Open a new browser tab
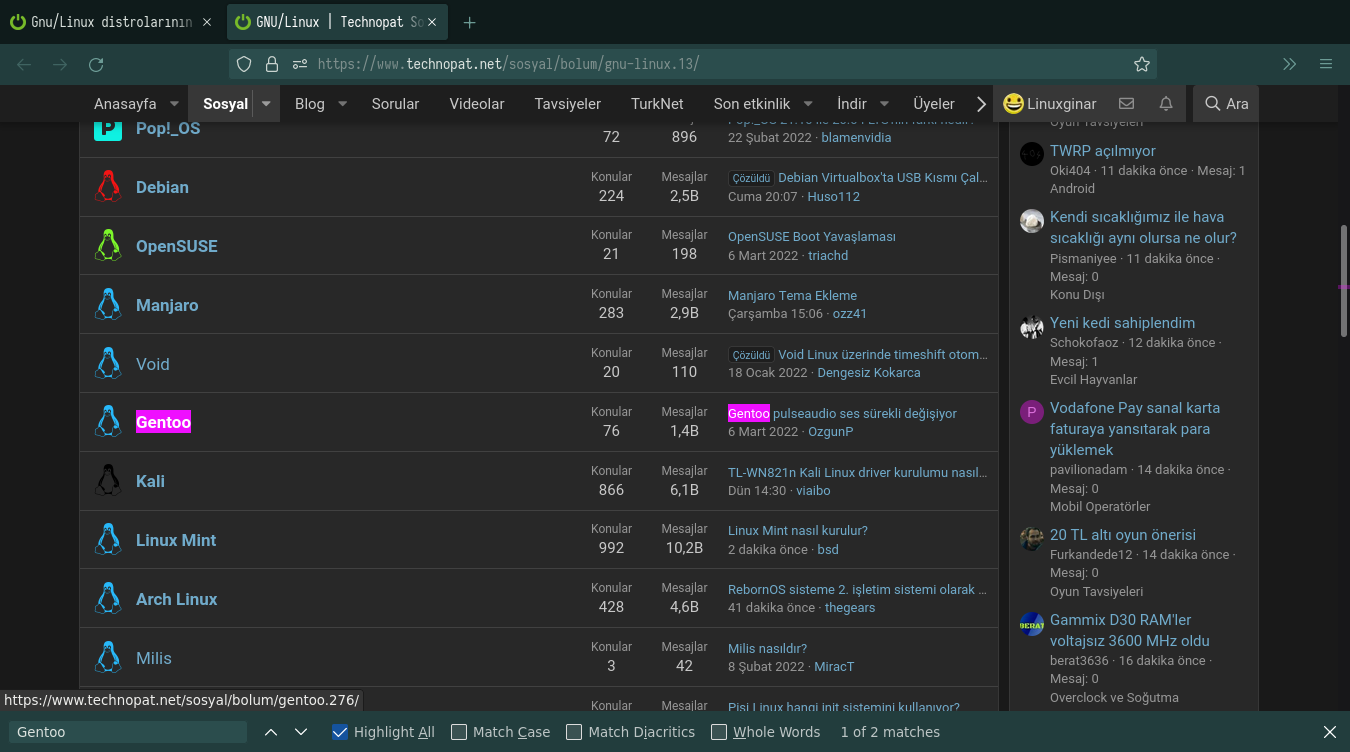This screenshot has width=1350, height=752. [x=470, y=22]
